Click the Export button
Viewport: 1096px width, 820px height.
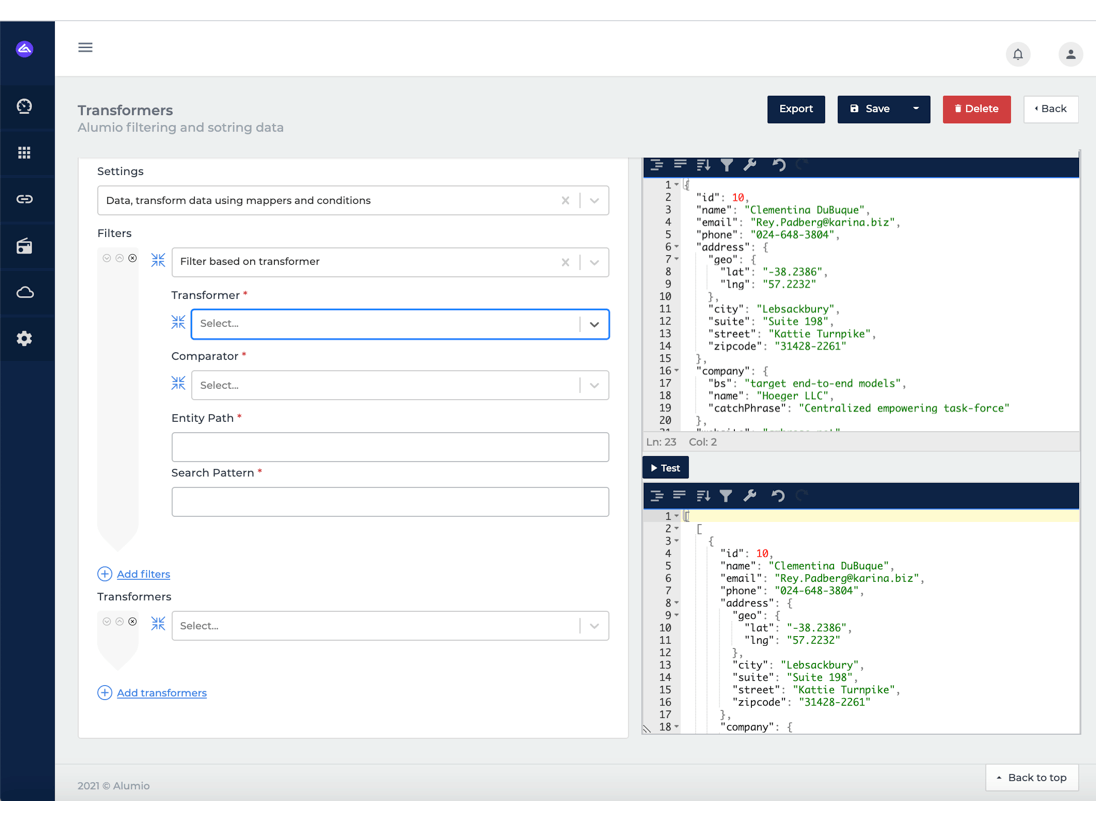[x=796, y=109]
